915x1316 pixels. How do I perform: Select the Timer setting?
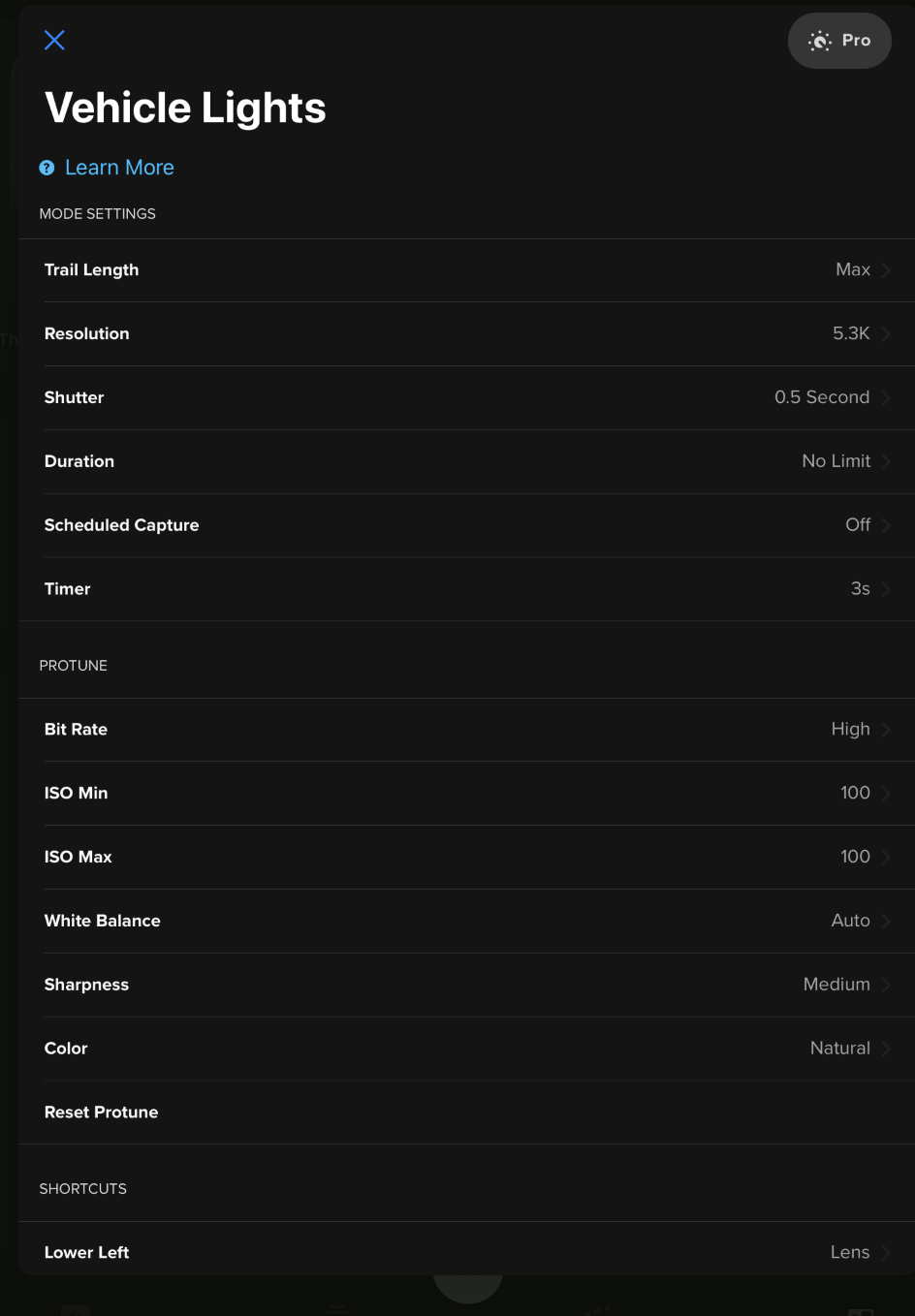[x=465, y=589]
